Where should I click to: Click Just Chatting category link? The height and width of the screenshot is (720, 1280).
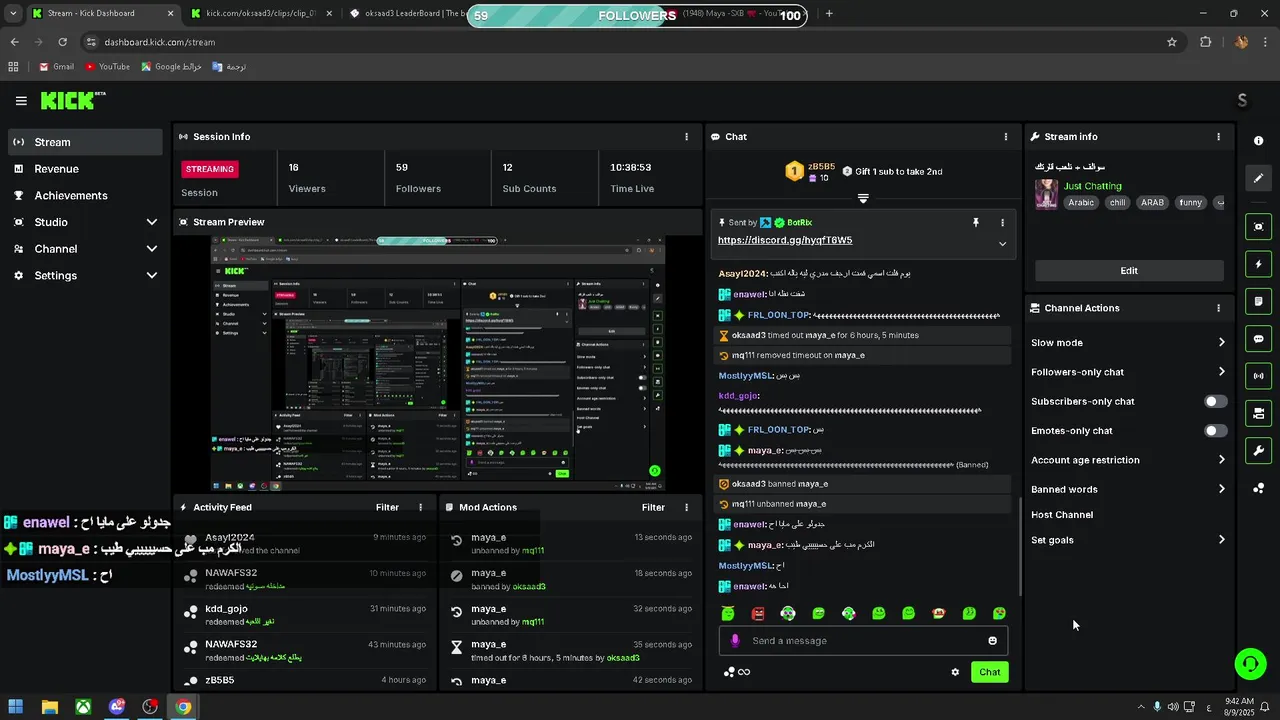click(1092, 186)
